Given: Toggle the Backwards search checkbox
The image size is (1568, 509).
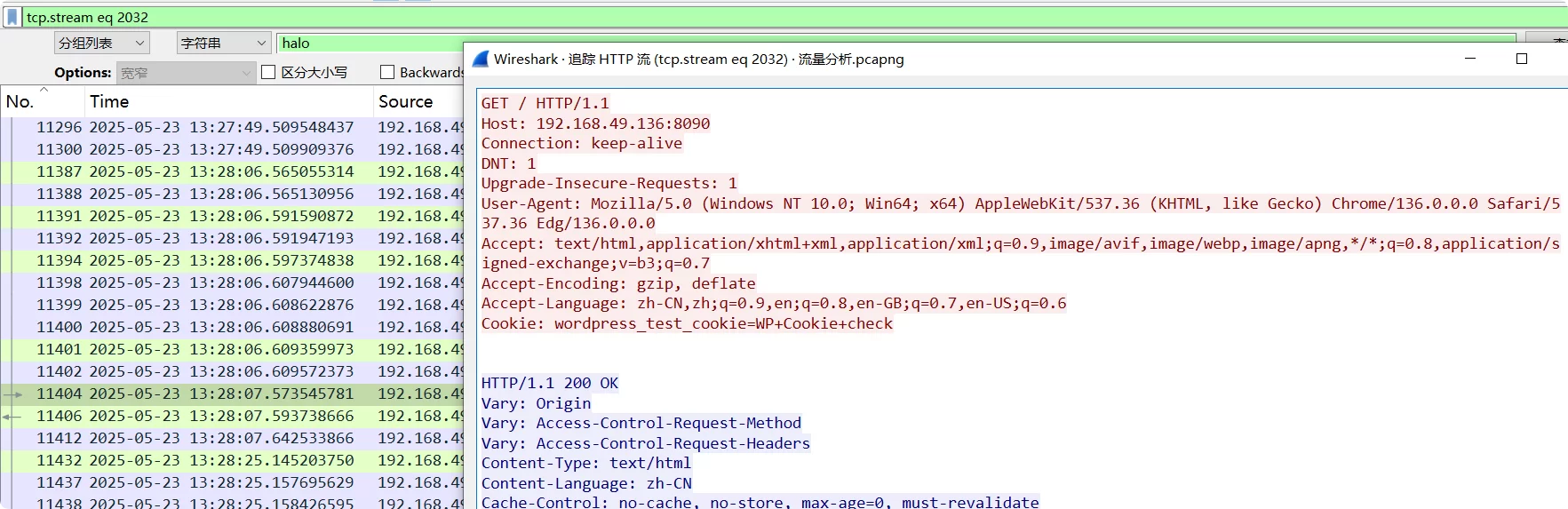Looking at the screenshot, I should pos(387,73).
